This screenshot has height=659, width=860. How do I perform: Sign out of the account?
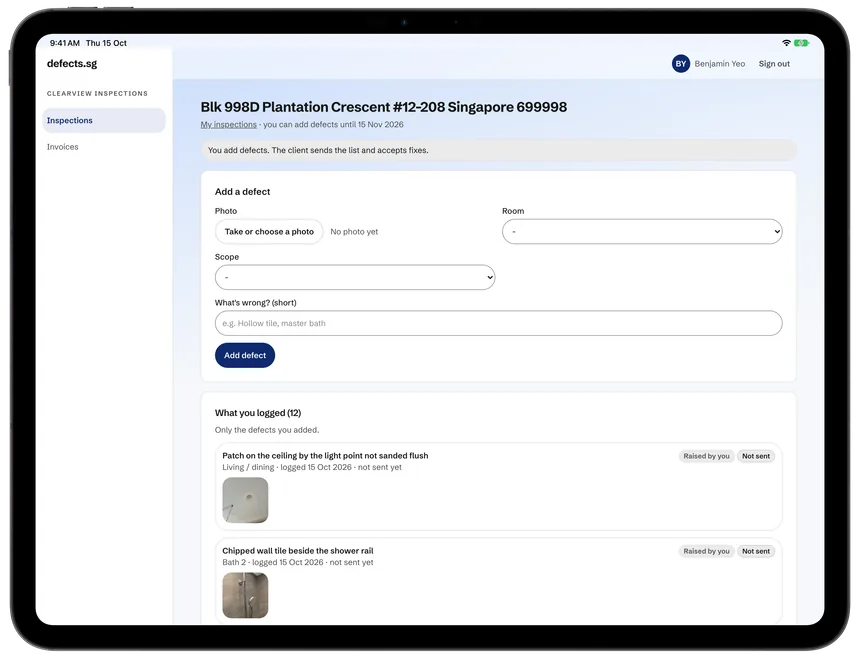coord(774,64)
